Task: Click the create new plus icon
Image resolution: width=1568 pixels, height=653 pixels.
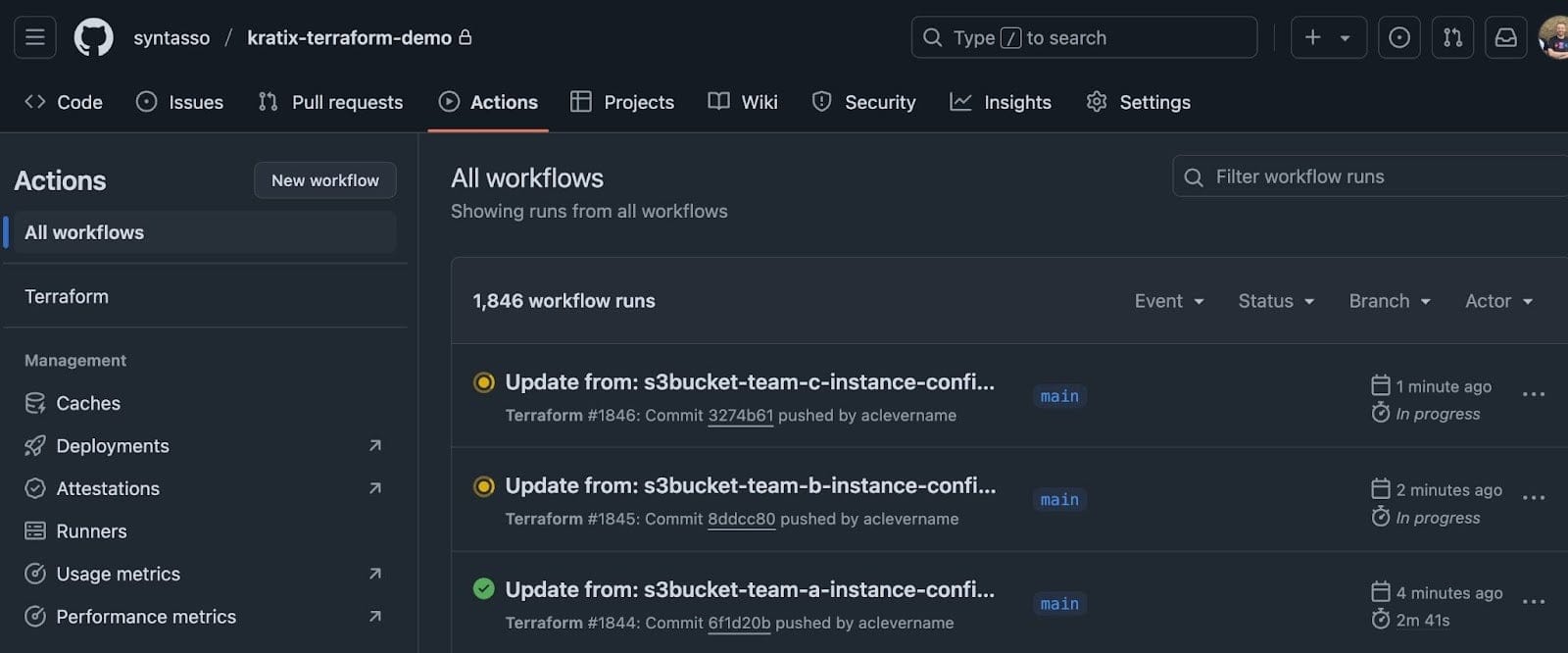Action: click(1313, 37)
